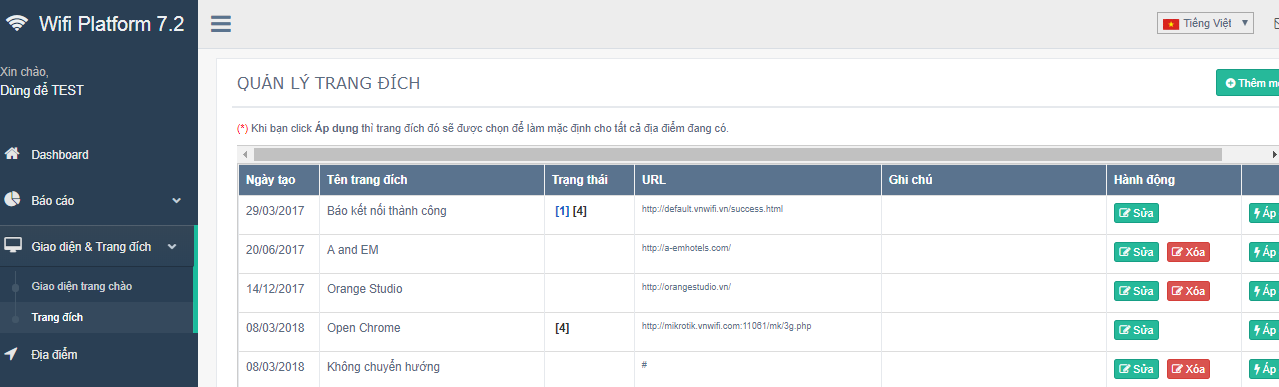Click Áp dụng button in A and EM row

click(x=1264, y=252)
